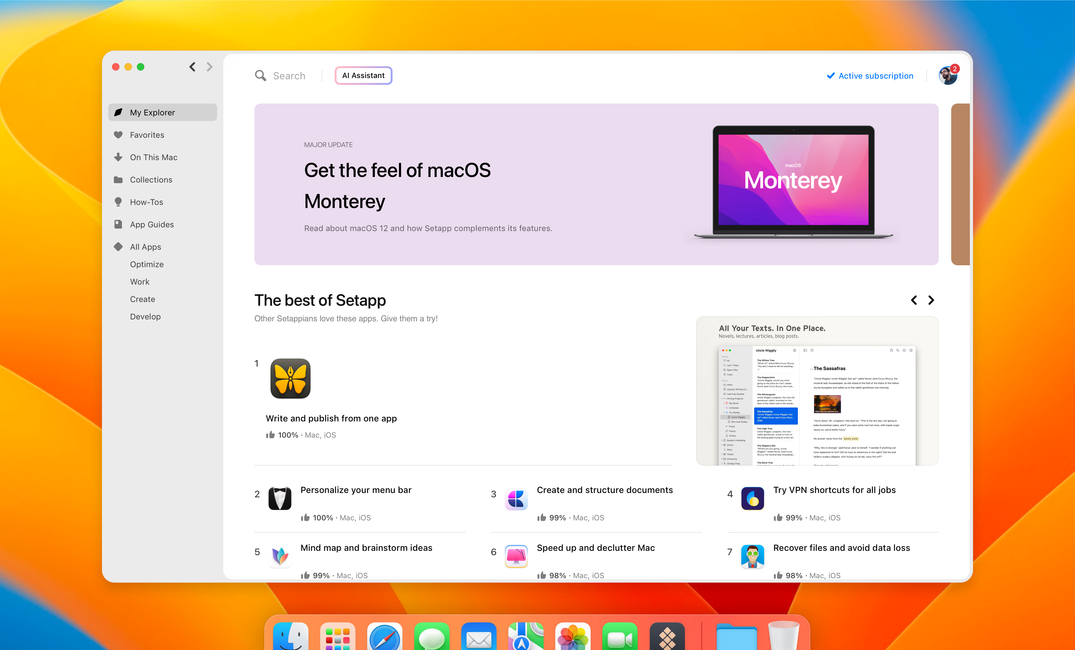Open 'Recover files and avoid data loss'
Image resolution: width=1075 pixels, height=650 pixels.
tap(841, 548)
